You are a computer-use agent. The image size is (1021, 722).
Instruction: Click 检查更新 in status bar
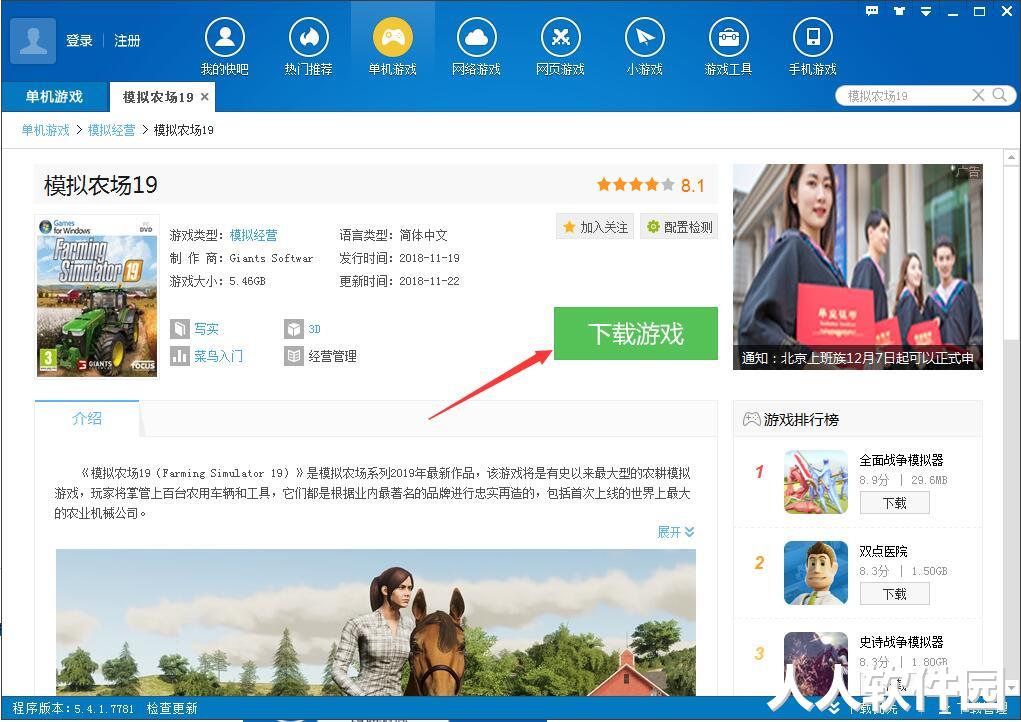(x=172, y=708)
